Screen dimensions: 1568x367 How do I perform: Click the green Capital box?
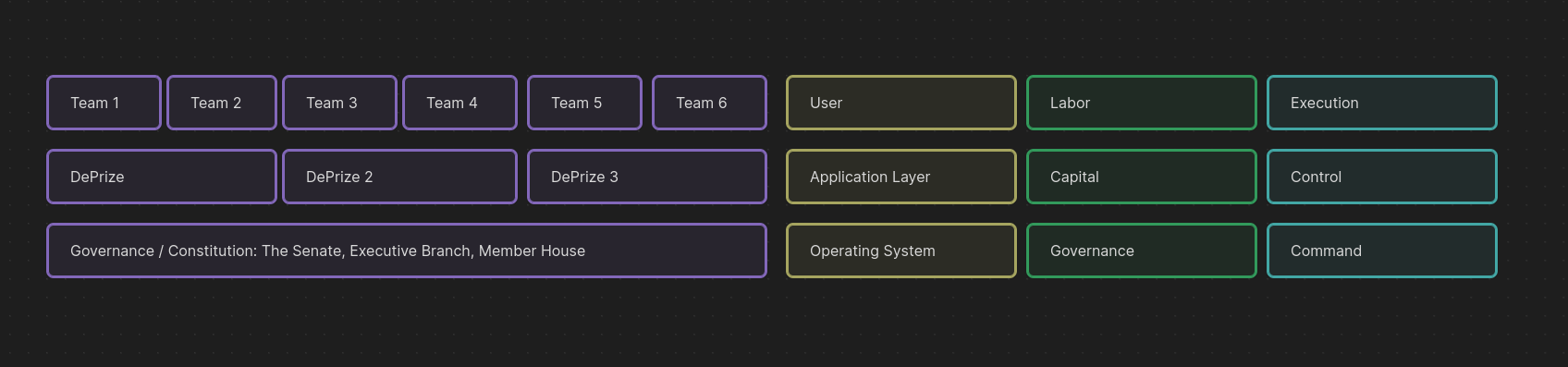pos(1142,177)
